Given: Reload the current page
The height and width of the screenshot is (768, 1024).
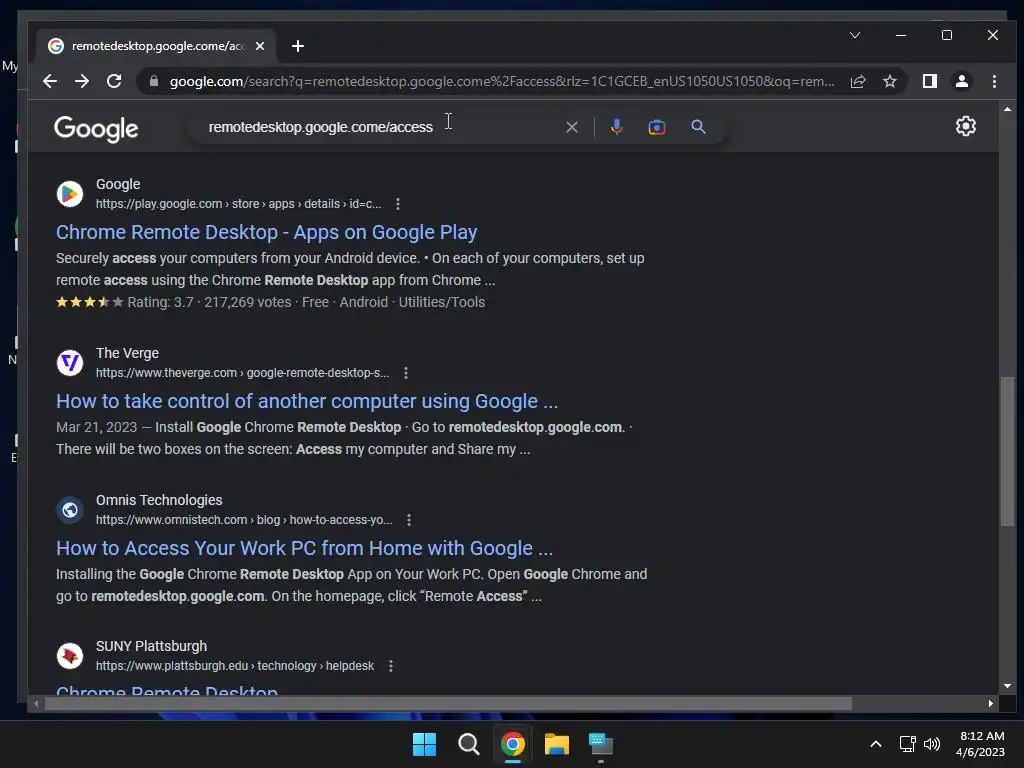Looking at the screenshot, I should [114, 81].
